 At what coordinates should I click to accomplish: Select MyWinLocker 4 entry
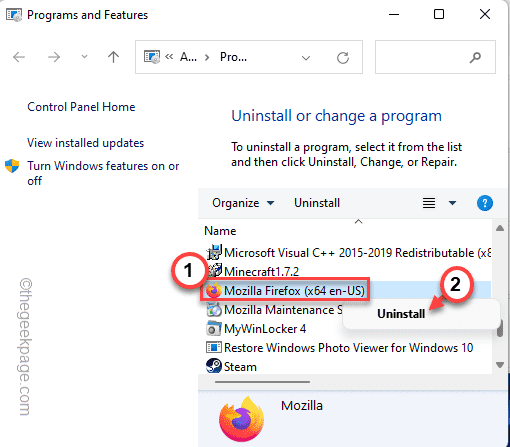[x=265, y=329]
